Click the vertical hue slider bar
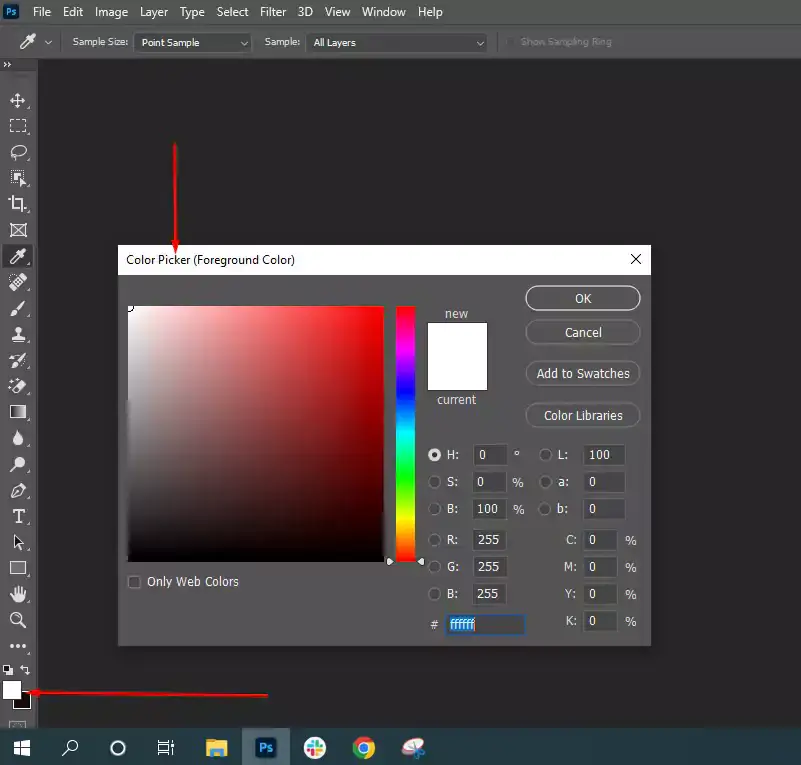Viewport: 801px width, 765px height. [x=406, y=434]
